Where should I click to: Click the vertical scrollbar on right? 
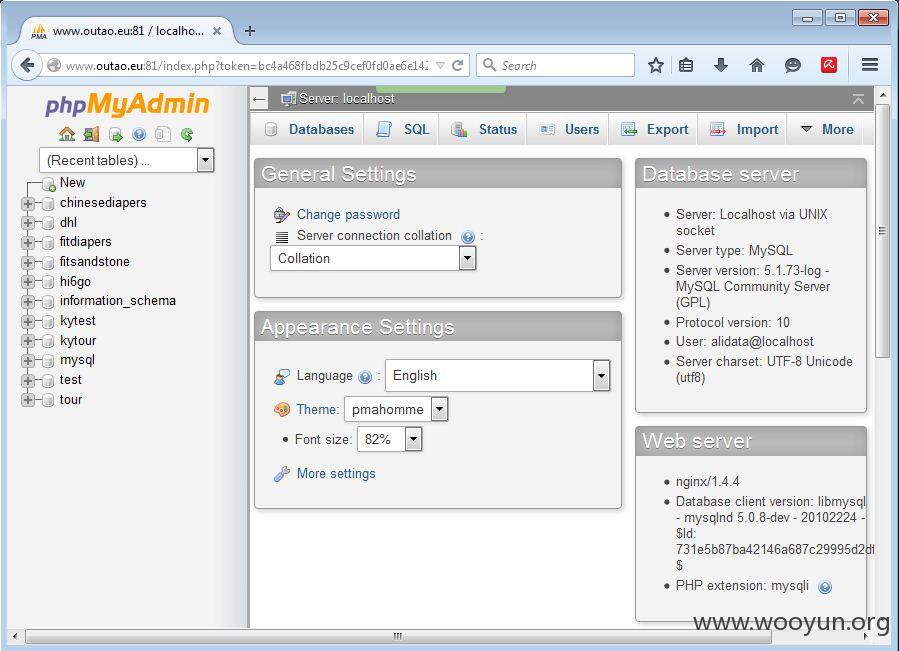click(x=882, y=232)
